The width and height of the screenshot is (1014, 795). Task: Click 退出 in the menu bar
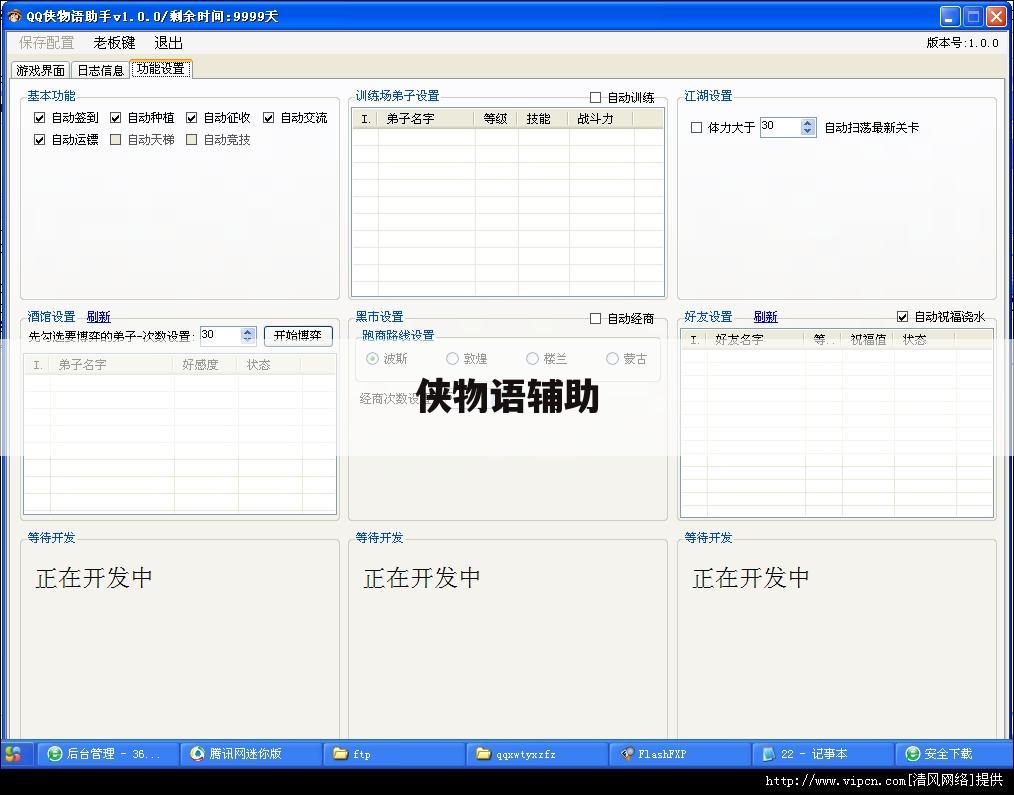coord(169,43)
